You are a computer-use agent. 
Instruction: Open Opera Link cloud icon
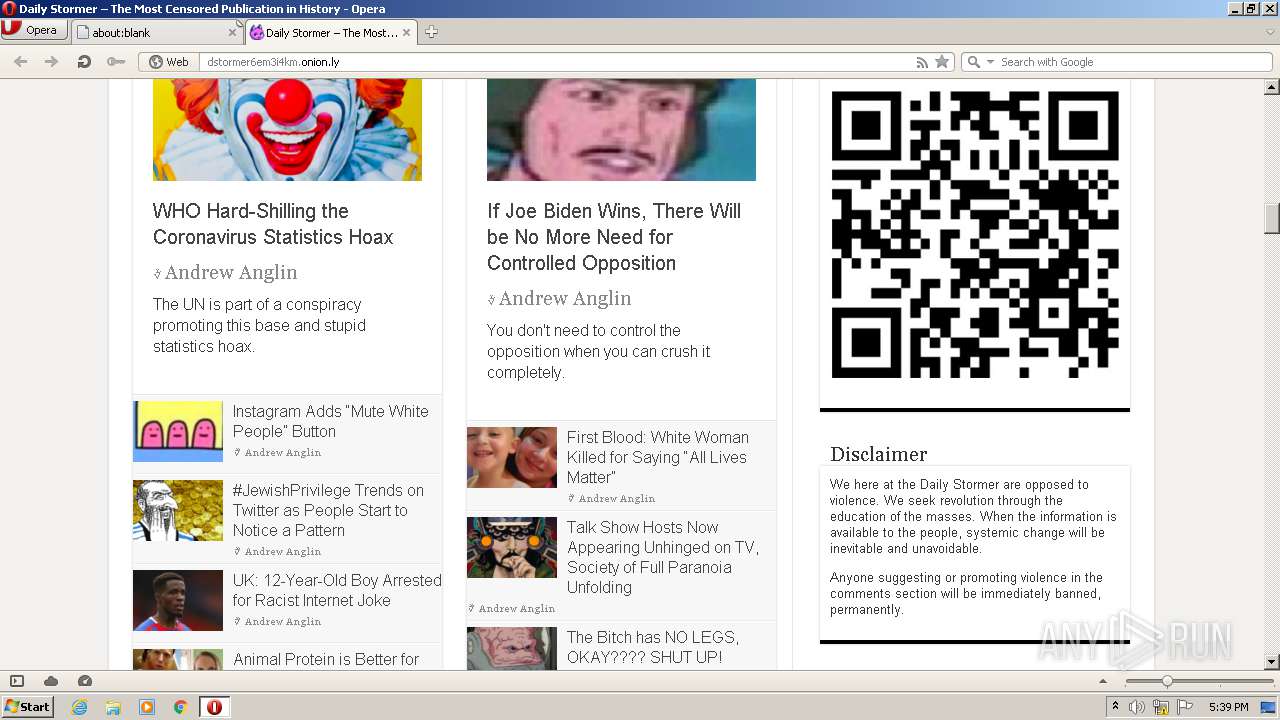51,681
